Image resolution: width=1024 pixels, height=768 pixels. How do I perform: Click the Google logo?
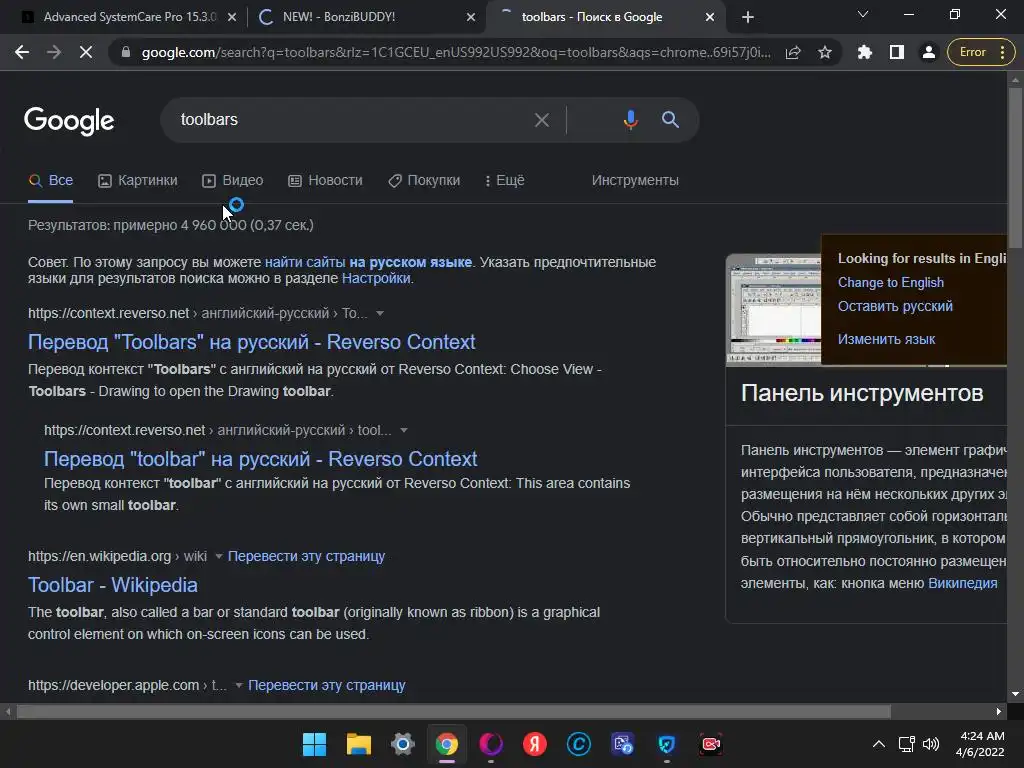pyautogui.click(x=69, y=121)
